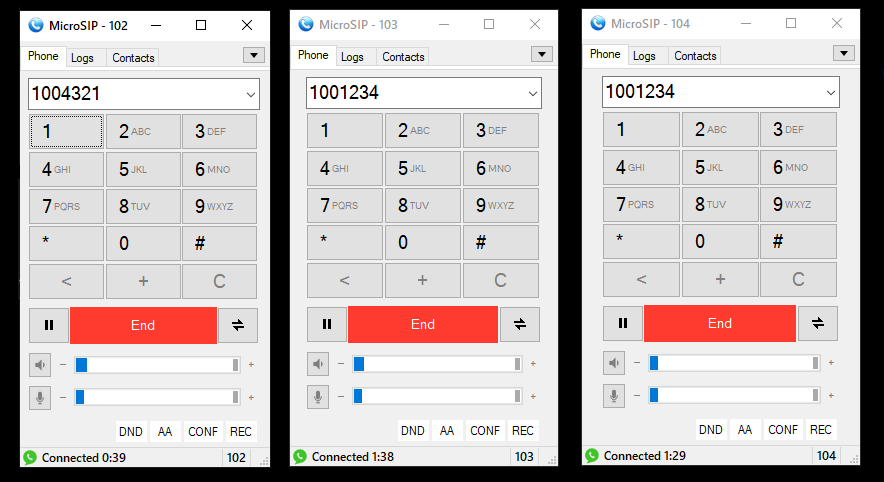The height and width of the screenshot is (482, 884).
Task: Click speaker volume slider in MicroSIP 102
Action: tap(157, 365)
